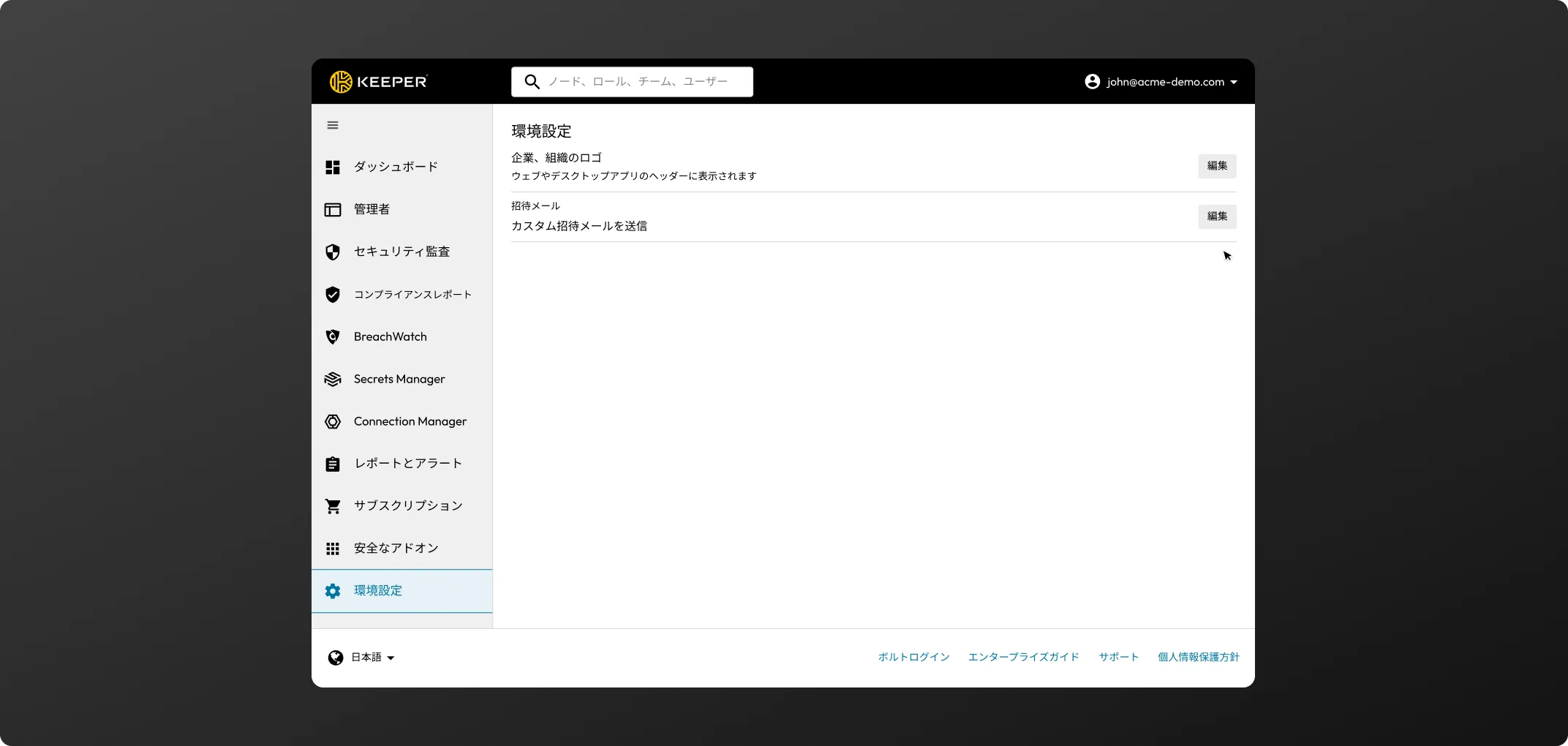Image resolution: width=1568 pixels, height=746 pixels.
Task: Click the language globe icon
Action: (336, 658)
